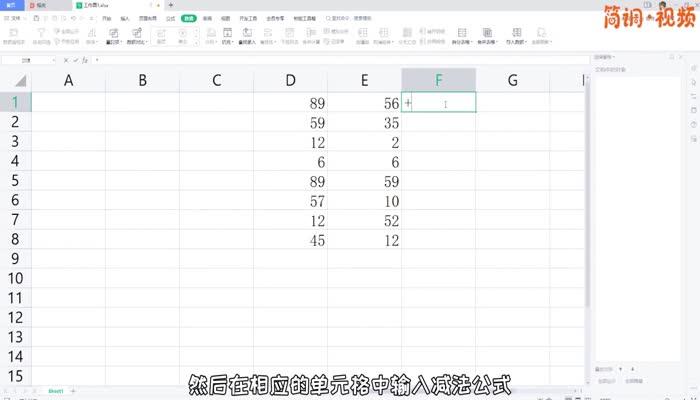
Task: Select column D header
Action: 290,80
